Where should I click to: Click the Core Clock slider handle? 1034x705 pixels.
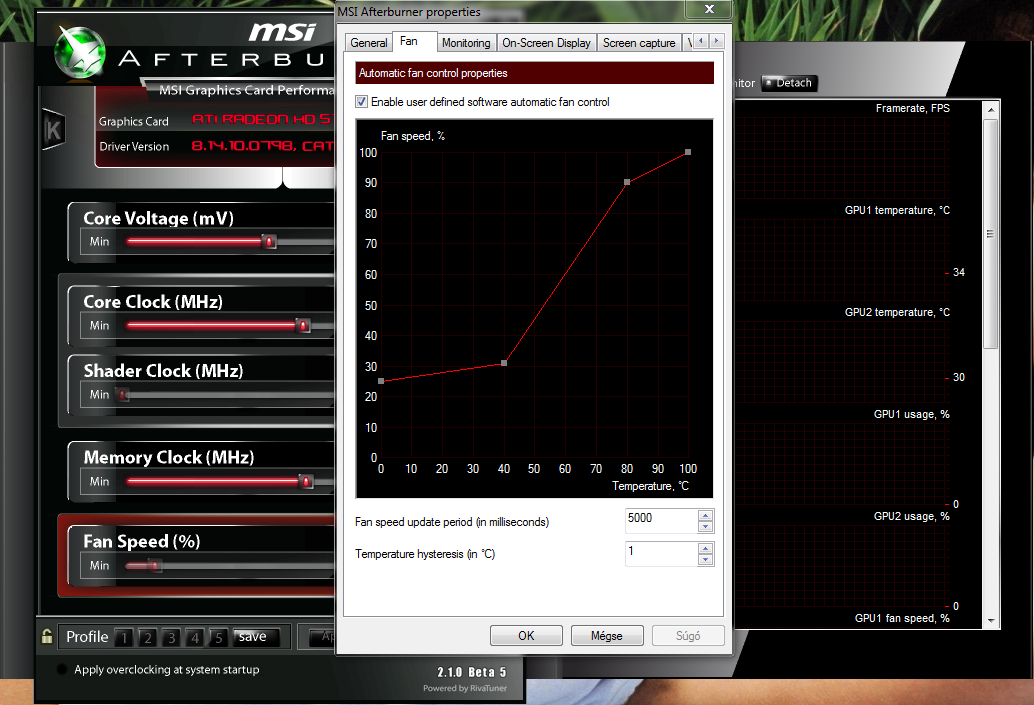point(303,325)
